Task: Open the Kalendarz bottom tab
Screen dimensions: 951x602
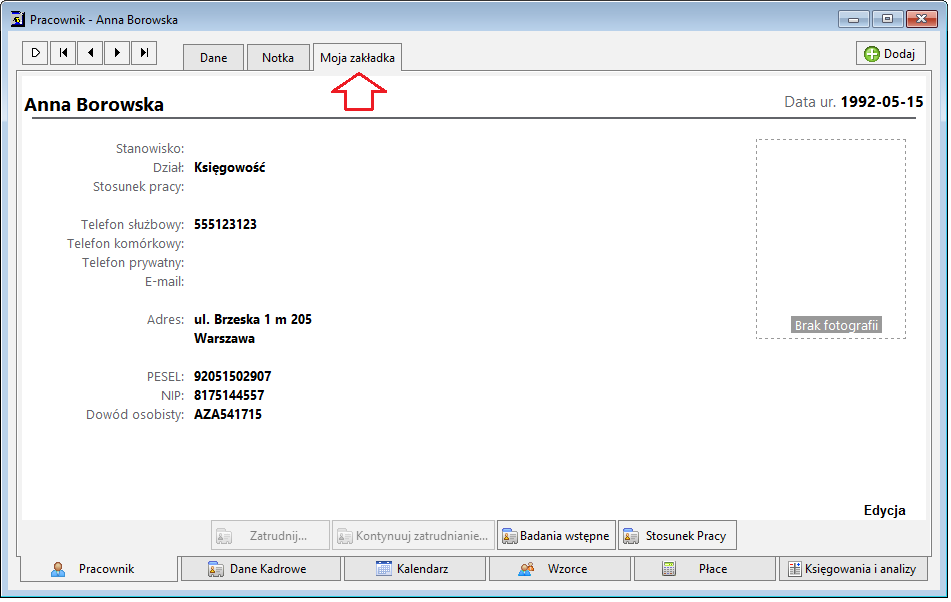Action: coord(415,569)
